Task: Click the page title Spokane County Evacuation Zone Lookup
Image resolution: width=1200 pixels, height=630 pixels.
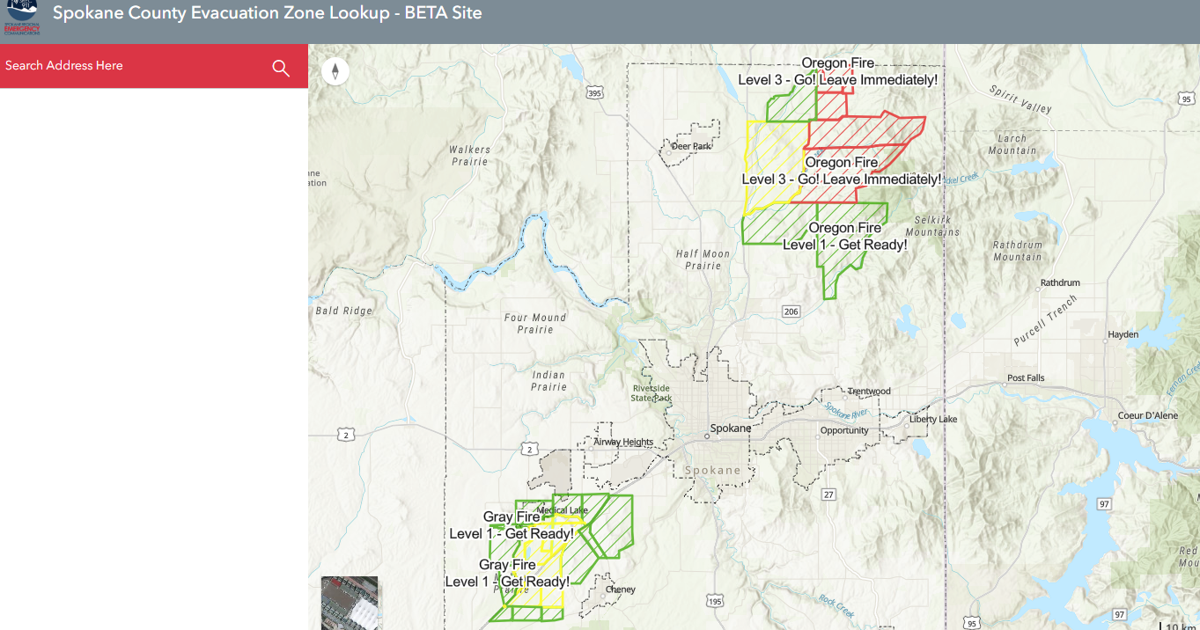Action: [220, 13]
